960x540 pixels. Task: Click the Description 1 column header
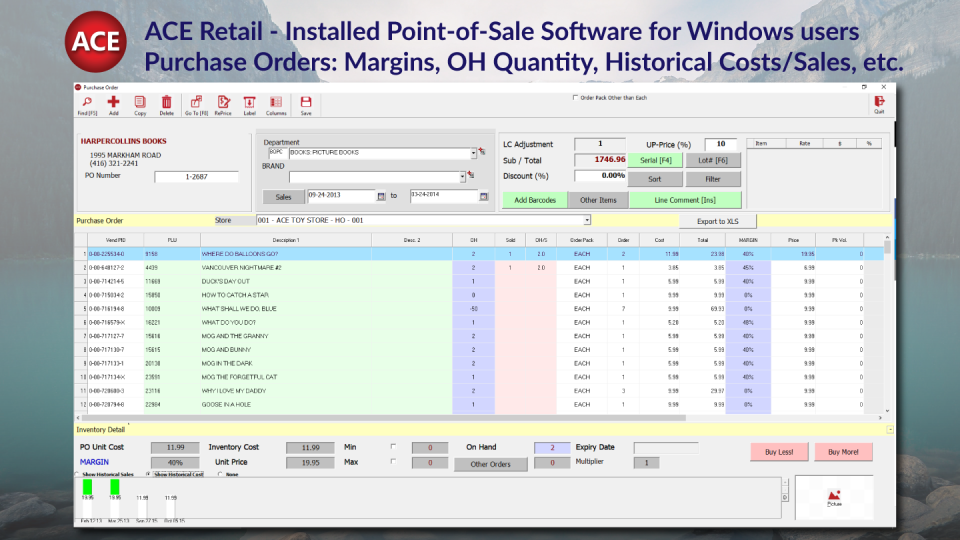pyautogui.click(x=286, y=240)
